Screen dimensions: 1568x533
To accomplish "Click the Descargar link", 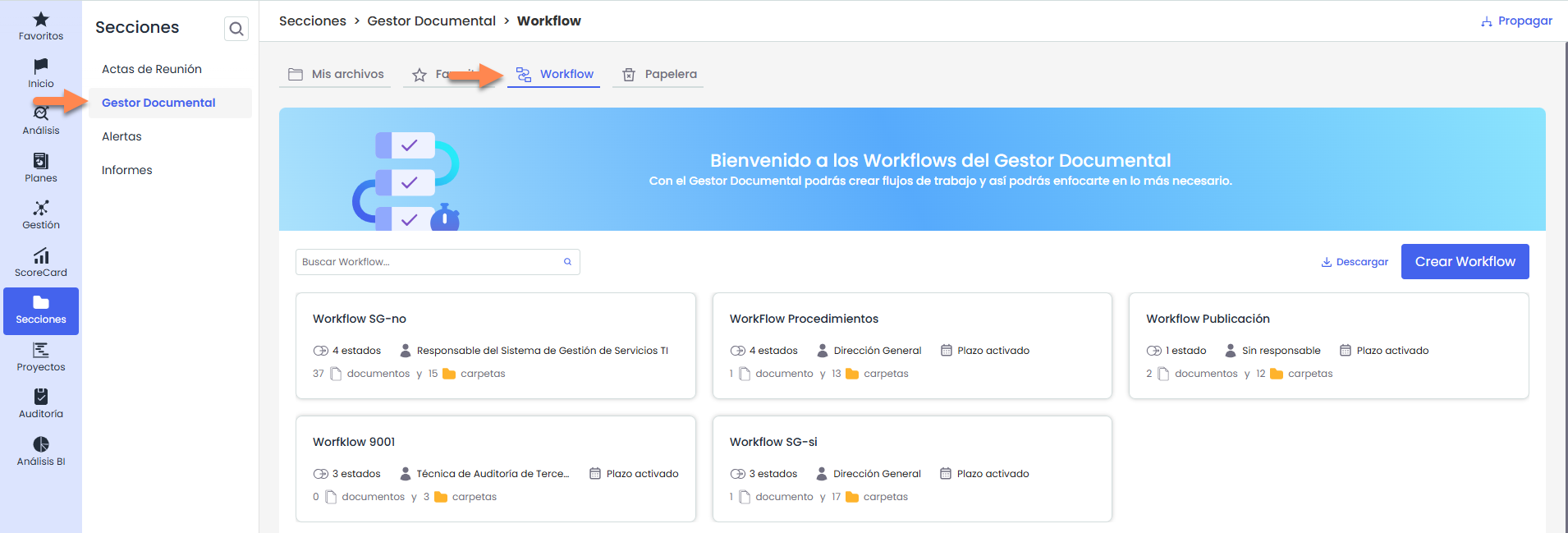I will [x=1355, y=262].
